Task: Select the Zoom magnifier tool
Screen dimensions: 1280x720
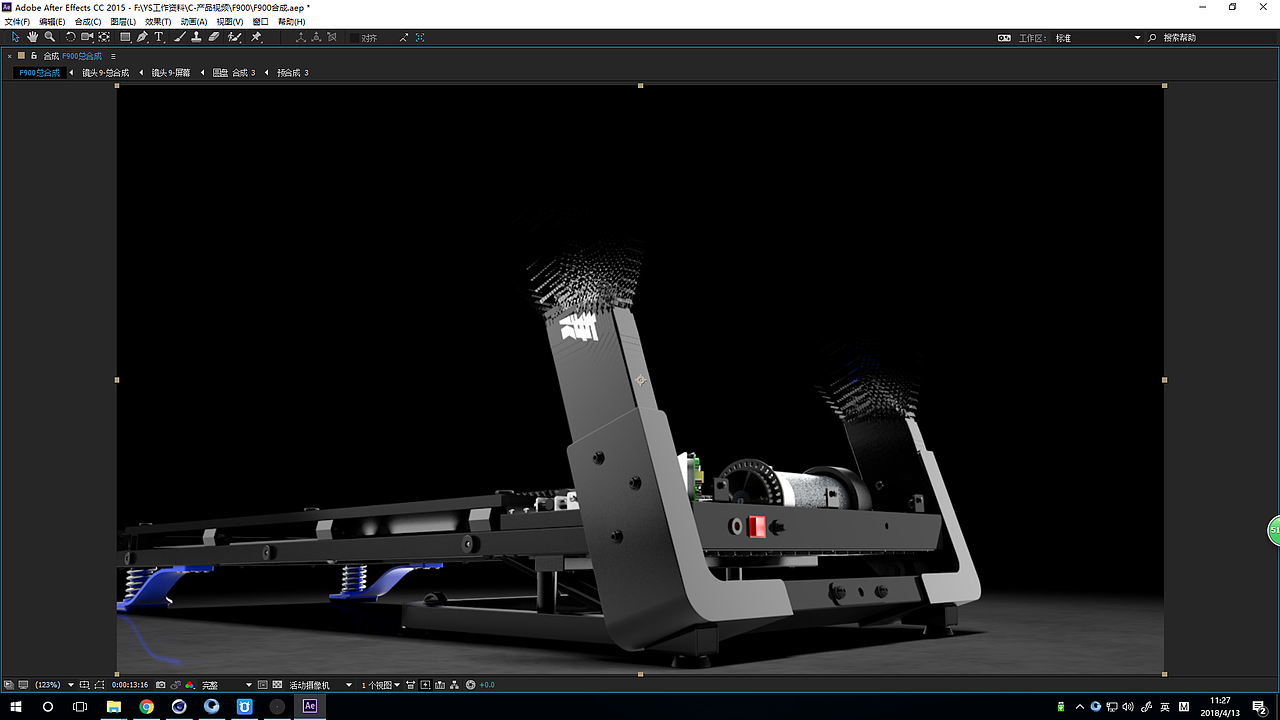Action: click(49, 37)
